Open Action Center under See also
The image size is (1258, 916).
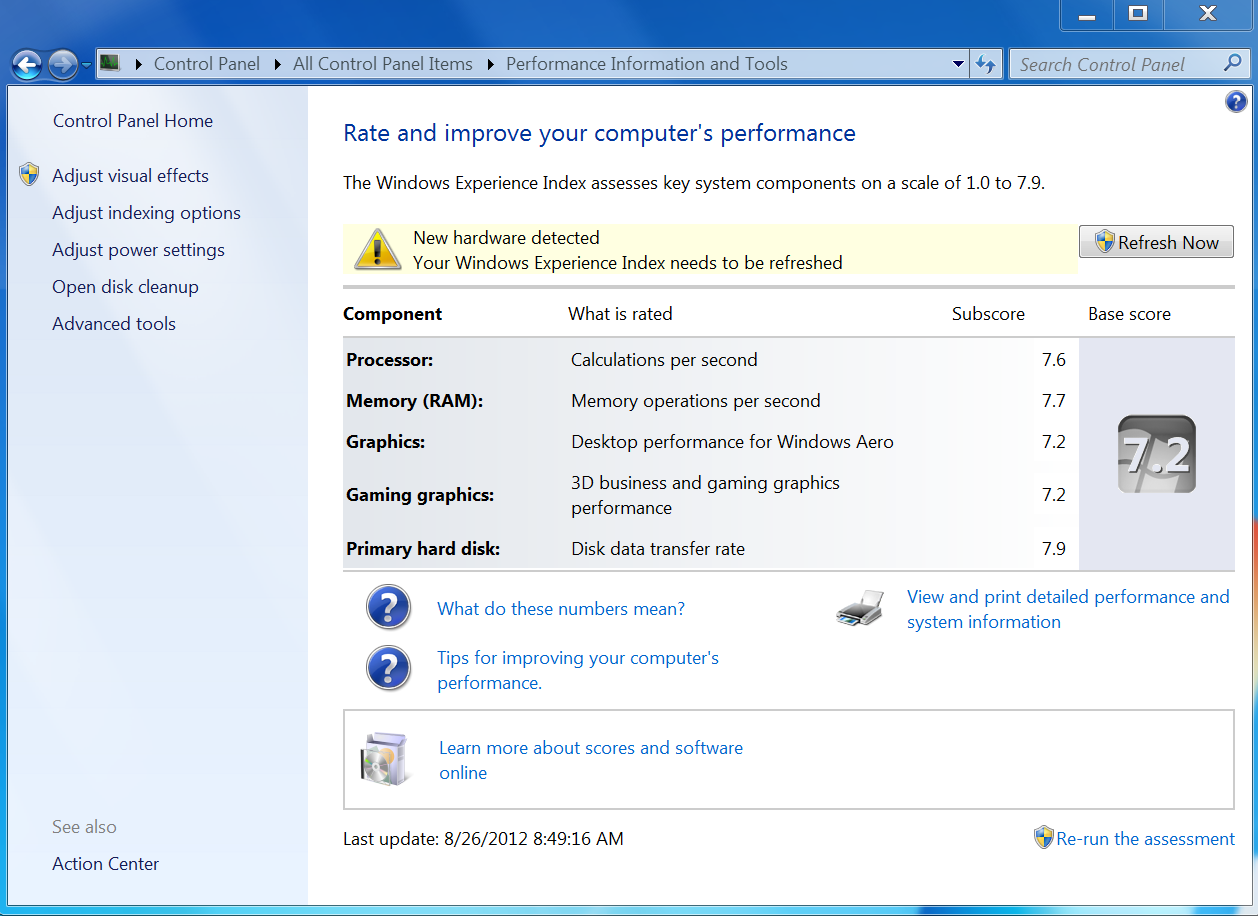[106, 864]
